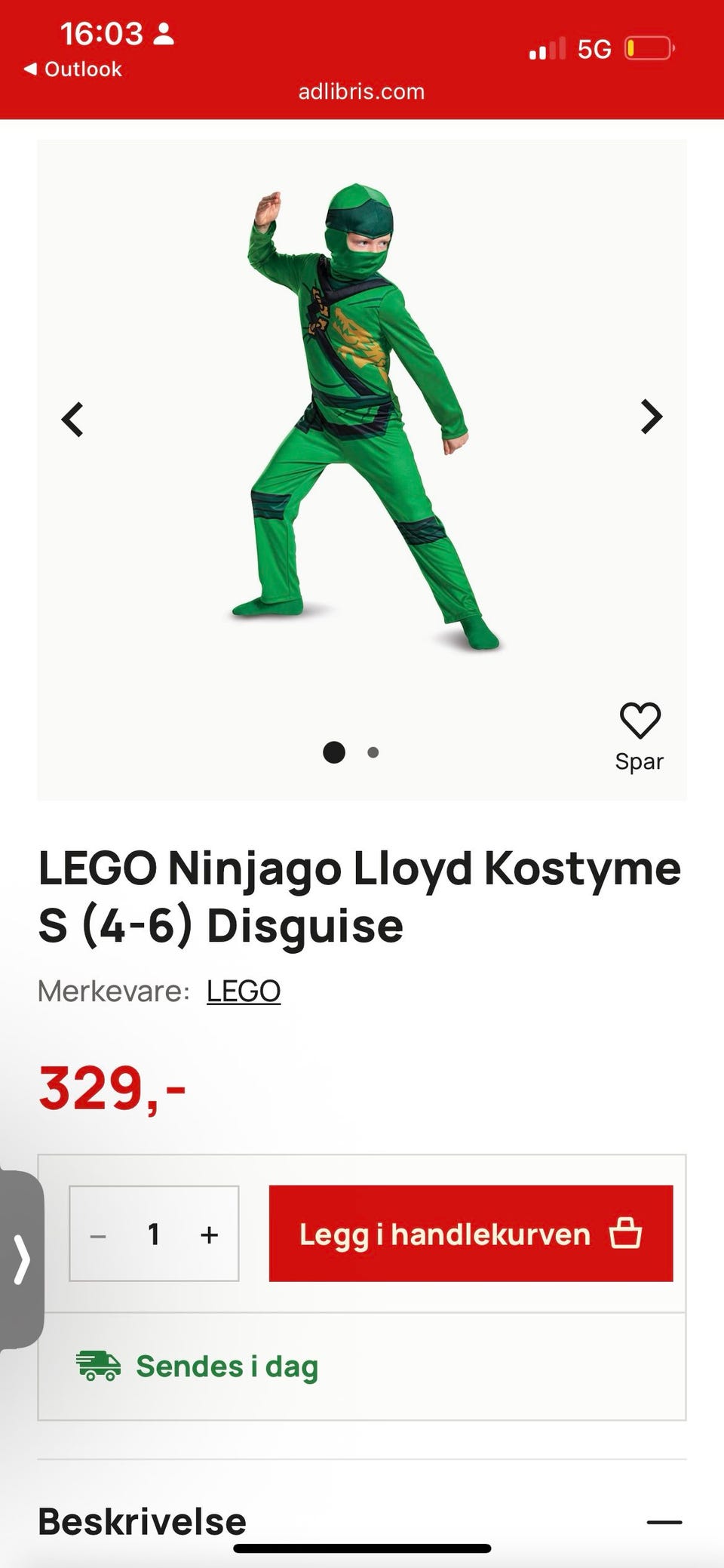
Task: Tap the green ninja costume image
Action: (x=360, y=415)
